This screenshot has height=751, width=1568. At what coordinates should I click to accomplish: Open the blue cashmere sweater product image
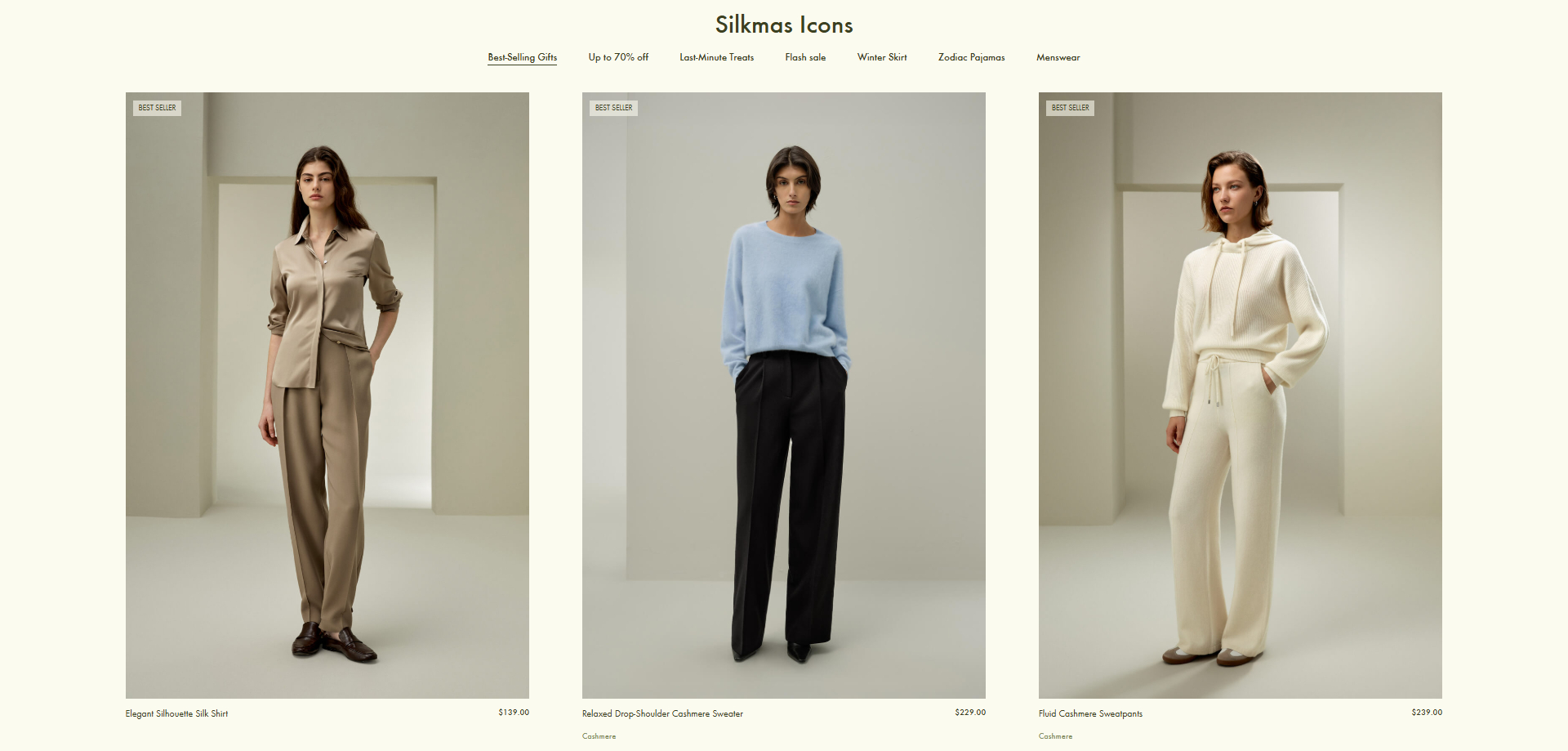pyautogui.click(x=784, y=395)
